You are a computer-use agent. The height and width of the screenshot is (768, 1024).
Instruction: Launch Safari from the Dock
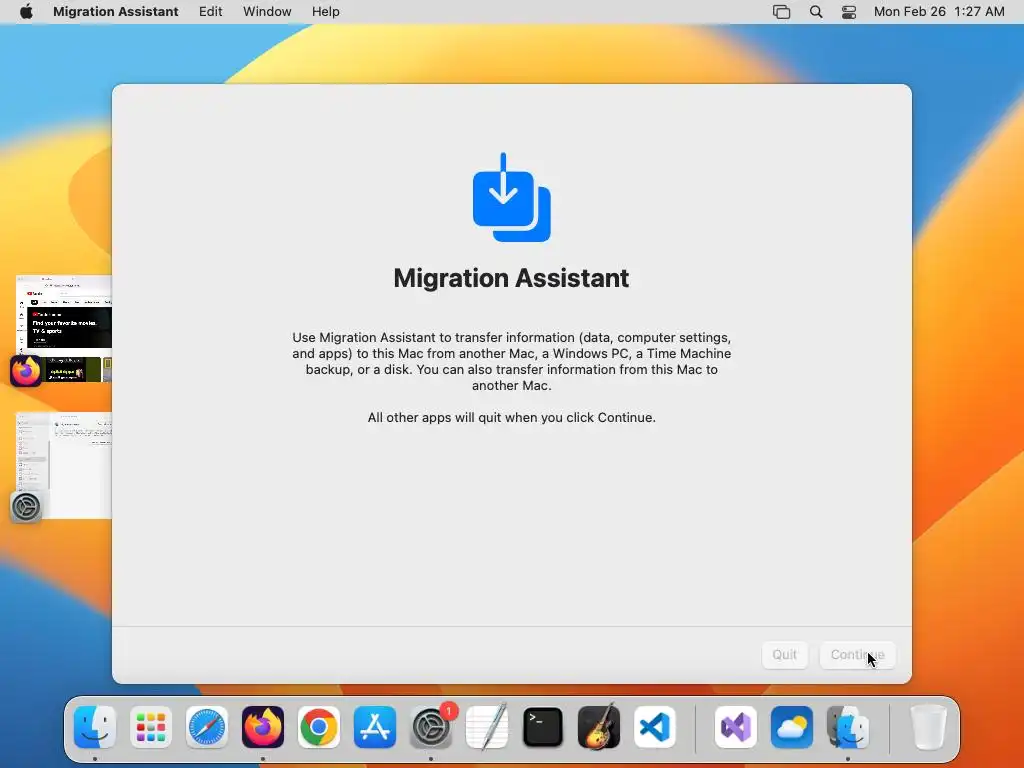click(x=207, y=727)
